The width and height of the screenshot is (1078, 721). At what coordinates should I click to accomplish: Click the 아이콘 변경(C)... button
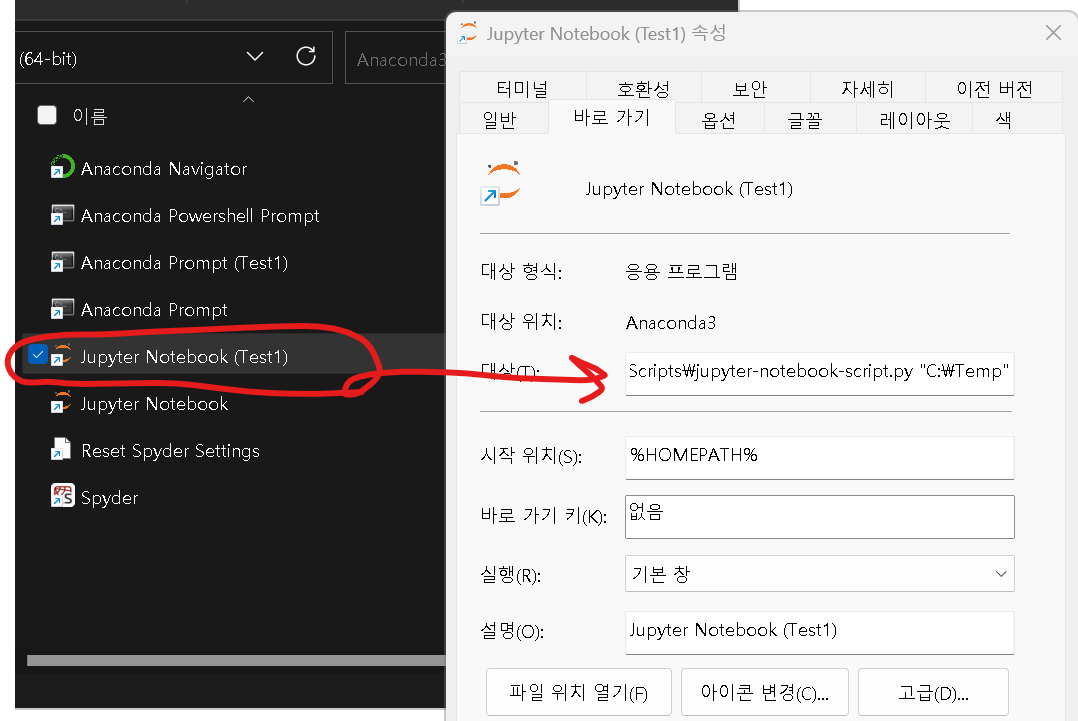pyautogui.click(x=764, y=691)
